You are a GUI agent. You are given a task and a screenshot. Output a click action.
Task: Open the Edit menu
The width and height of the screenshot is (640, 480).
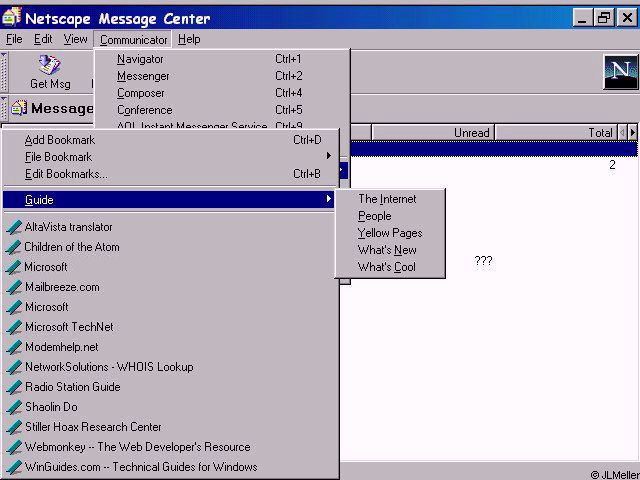coord(43,39)
